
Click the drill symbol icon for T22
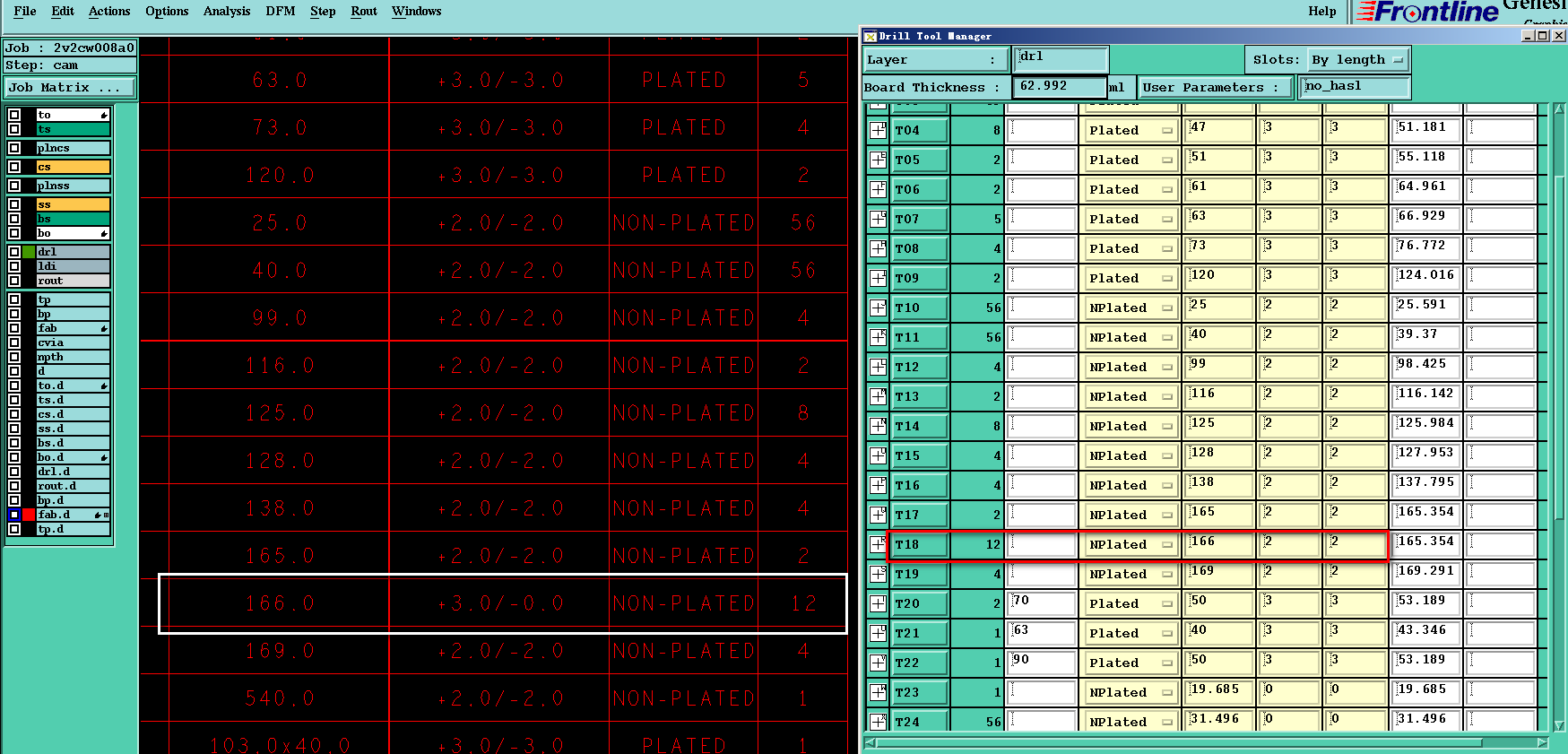(x=878, y=663)
